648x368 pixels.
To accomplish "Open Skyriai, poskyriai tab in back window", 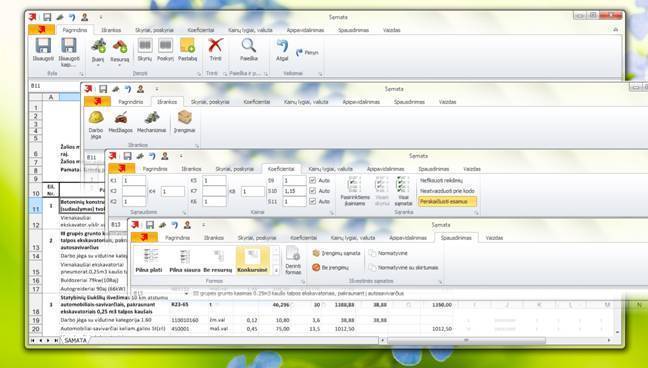I will tap(154, 30).
